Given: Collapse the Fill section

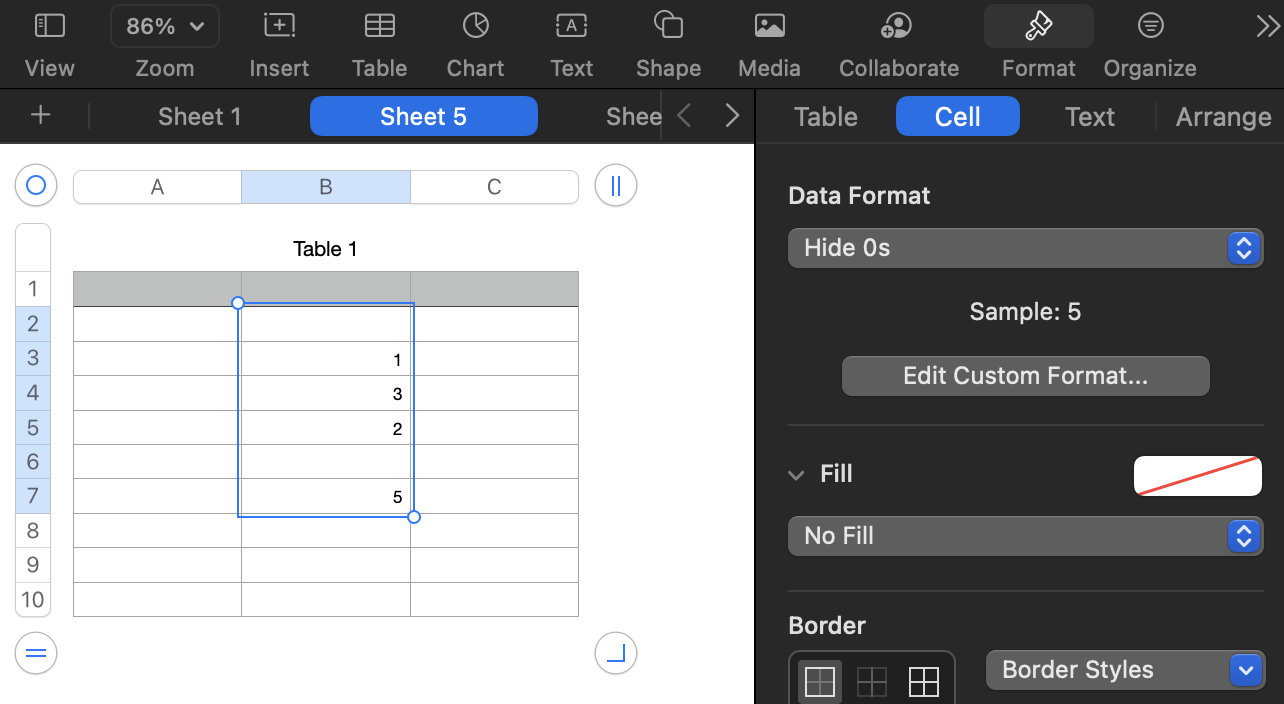Looking at the screenshot, I should pos(796,475).
